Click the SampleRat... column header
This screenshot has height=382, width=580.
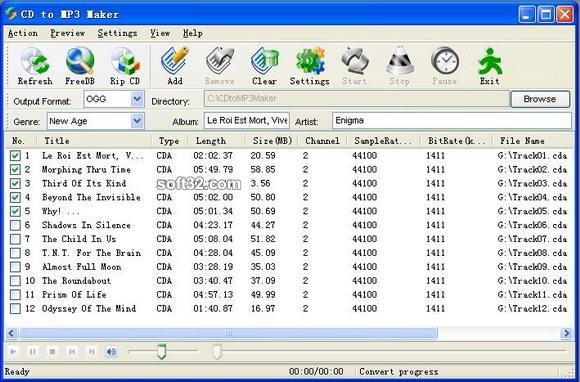[383, 141]
